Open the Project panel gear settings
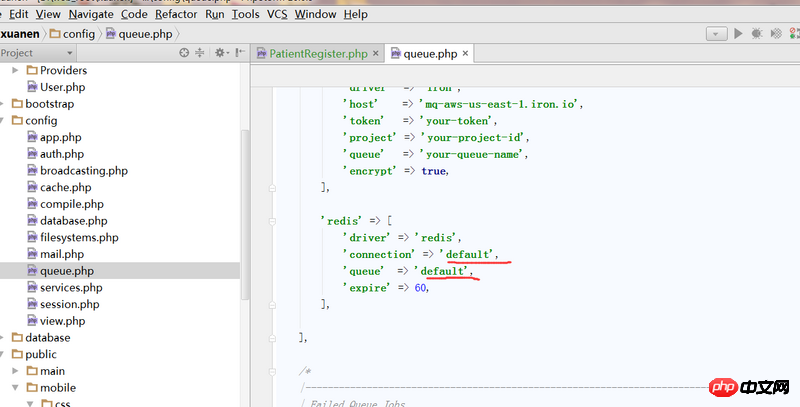The height and width of the screenshot is (407, 800). 218,53
